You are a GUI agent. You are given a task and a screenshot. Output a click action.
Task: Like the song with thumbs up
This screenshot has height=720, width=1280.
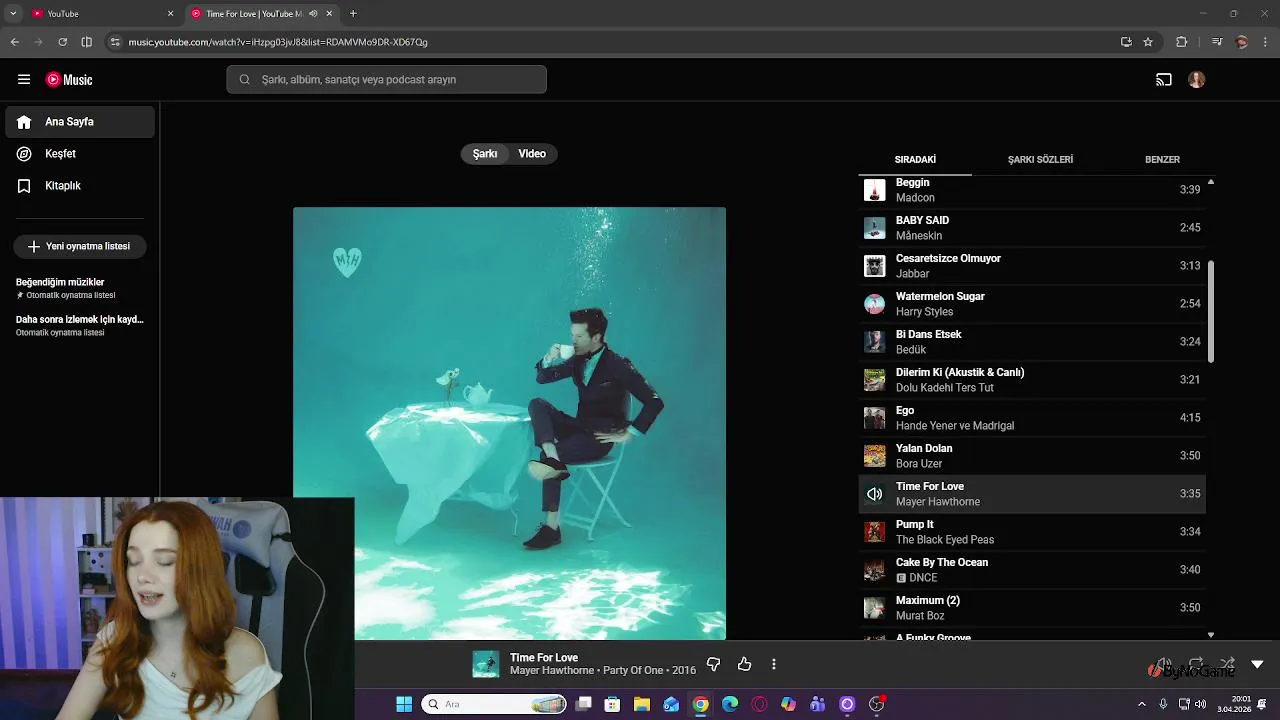click(x=744, y=664)
